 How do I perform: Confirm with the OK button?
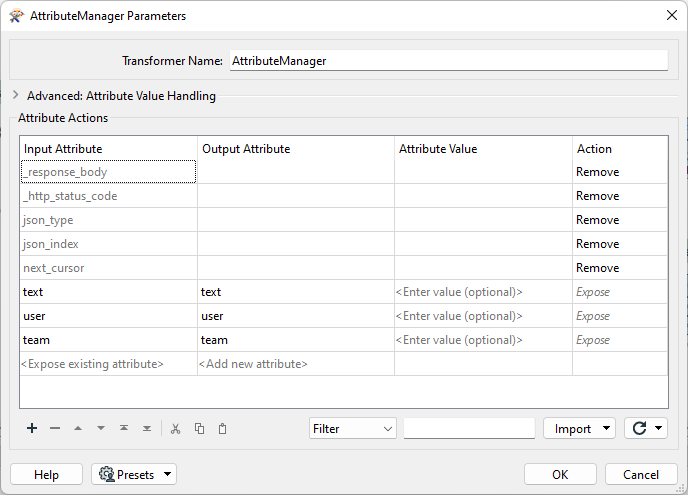560,474
